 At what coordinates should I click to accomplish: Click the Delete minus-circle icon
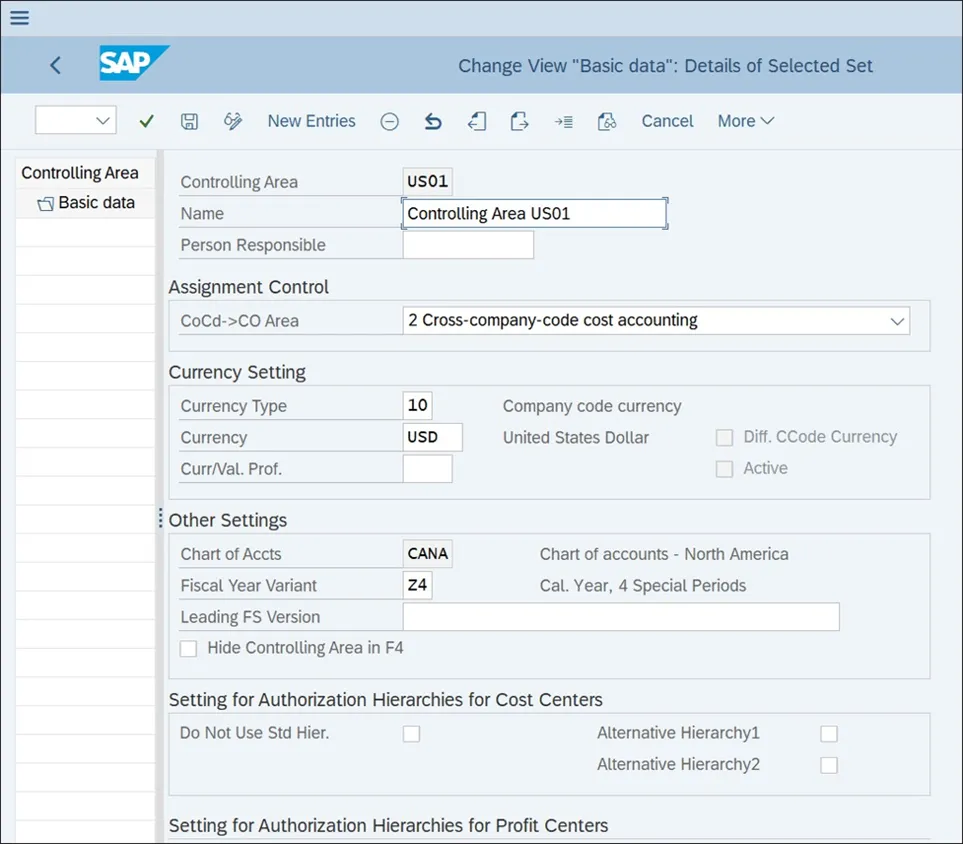(x=390, y=121)
